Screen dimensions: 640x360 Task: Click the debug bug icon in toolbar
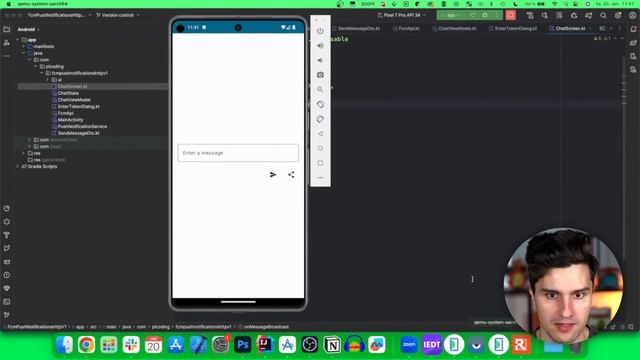(485, 15)
